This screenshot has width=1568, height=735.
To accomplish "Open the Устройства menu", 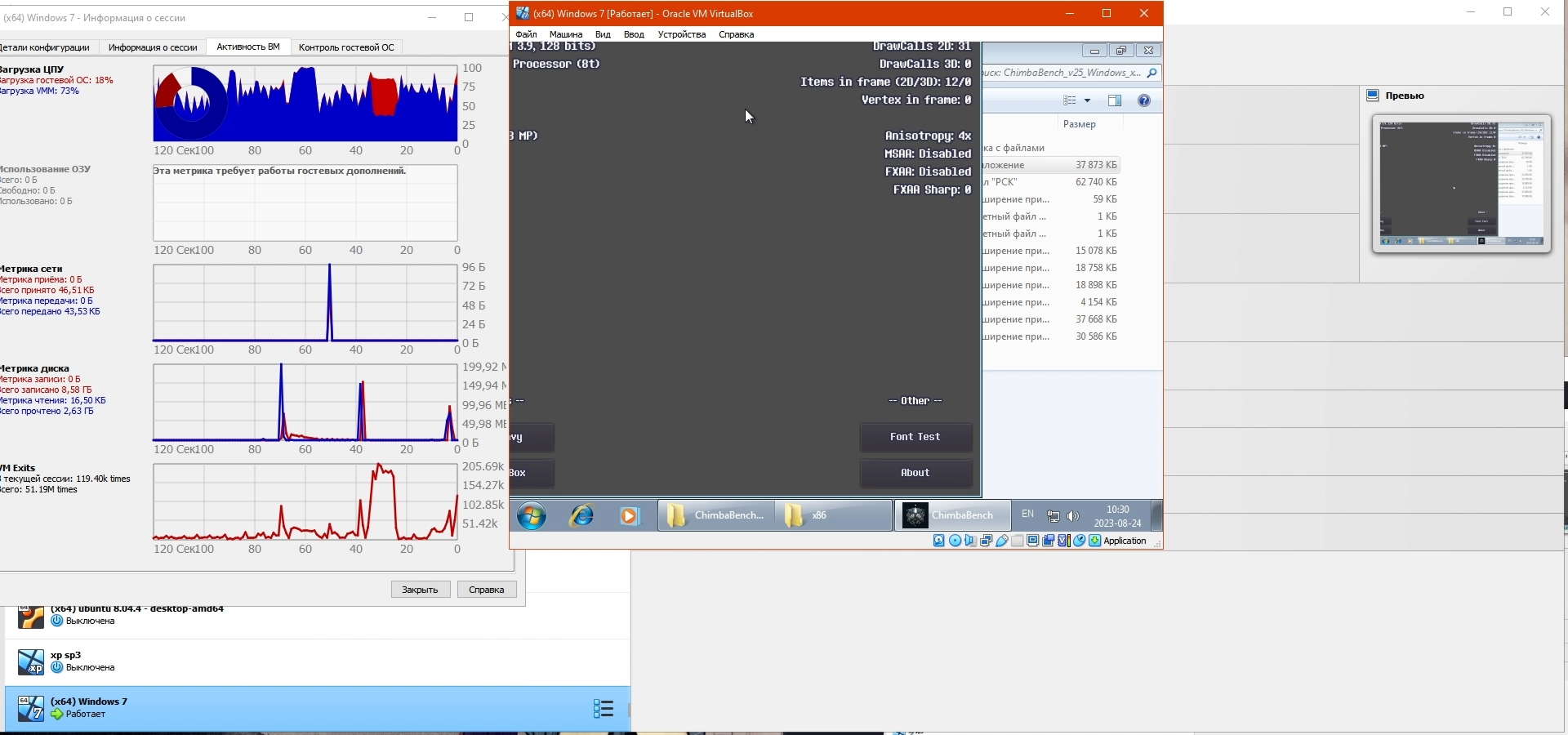I will point(681,34).
